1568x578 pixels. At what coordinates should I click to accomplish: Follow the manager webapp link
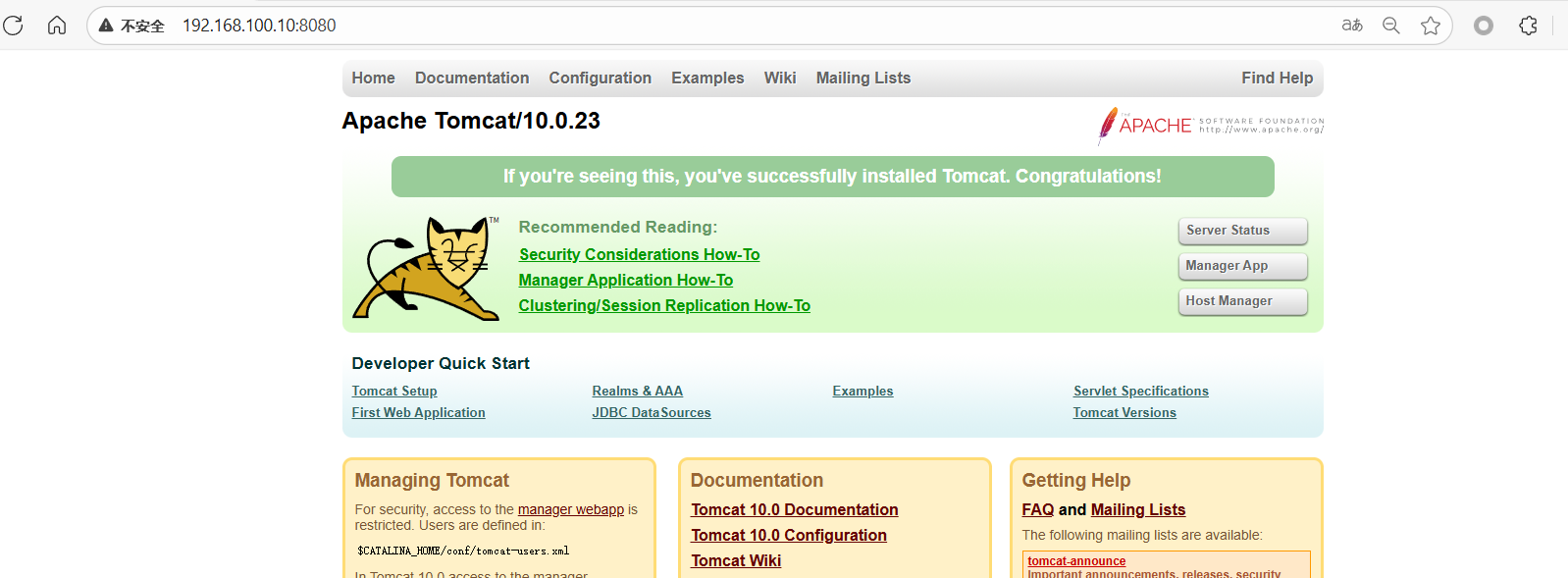(571, 509)
